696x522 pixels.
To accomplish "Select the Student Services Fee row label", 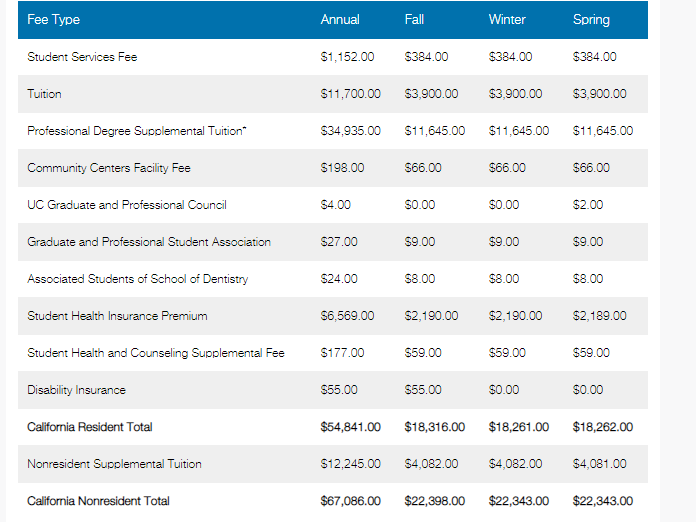I will pyautogui.click(x=82, y=57).
